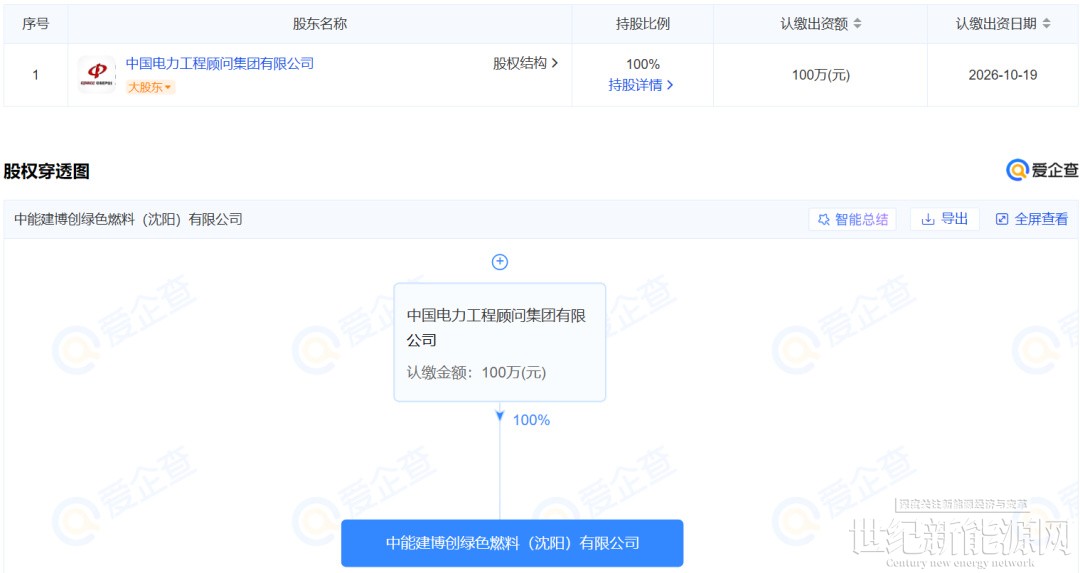This screenshot has height=573, width=1080.
Task: Click the 爱企查 logo
Action: [x=1042, y=171]
